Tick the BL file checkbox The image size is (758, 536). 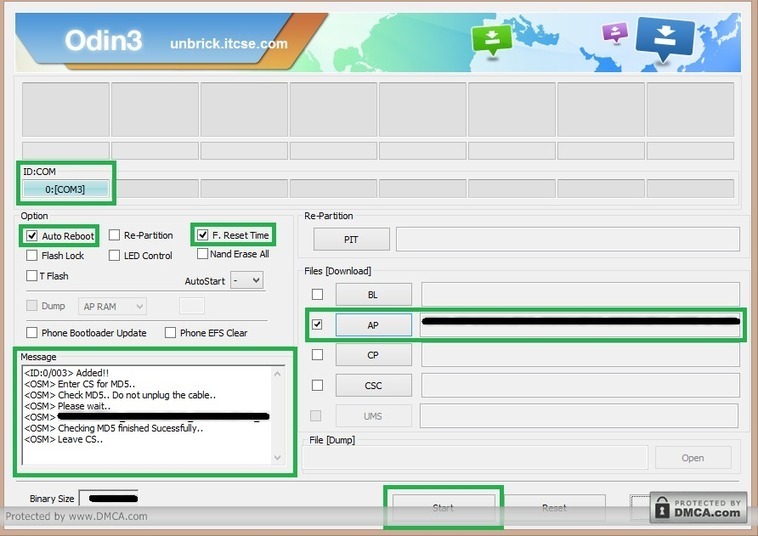coord(317,294)
